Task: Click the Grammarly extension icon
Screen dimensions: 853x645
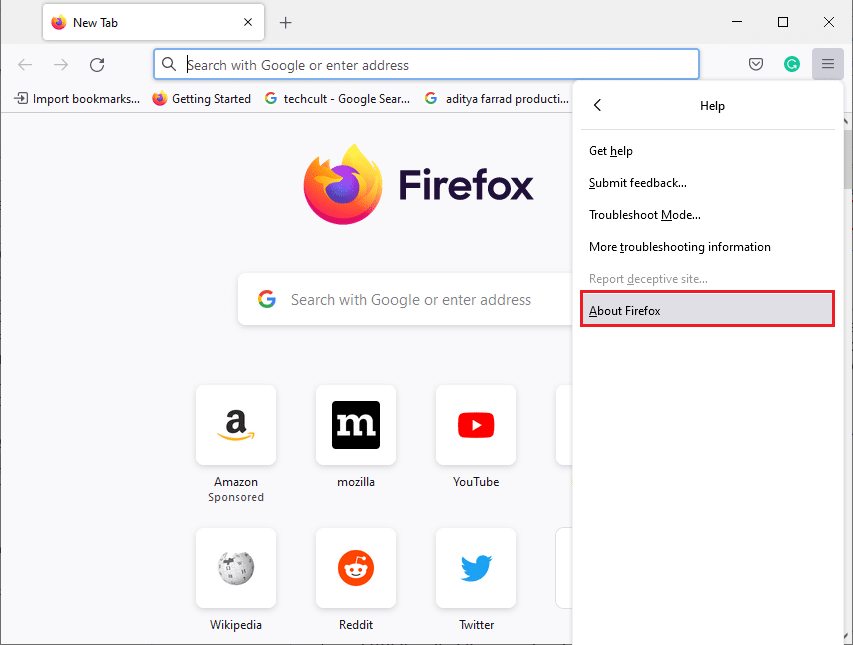Action: [x=792, y=64]
